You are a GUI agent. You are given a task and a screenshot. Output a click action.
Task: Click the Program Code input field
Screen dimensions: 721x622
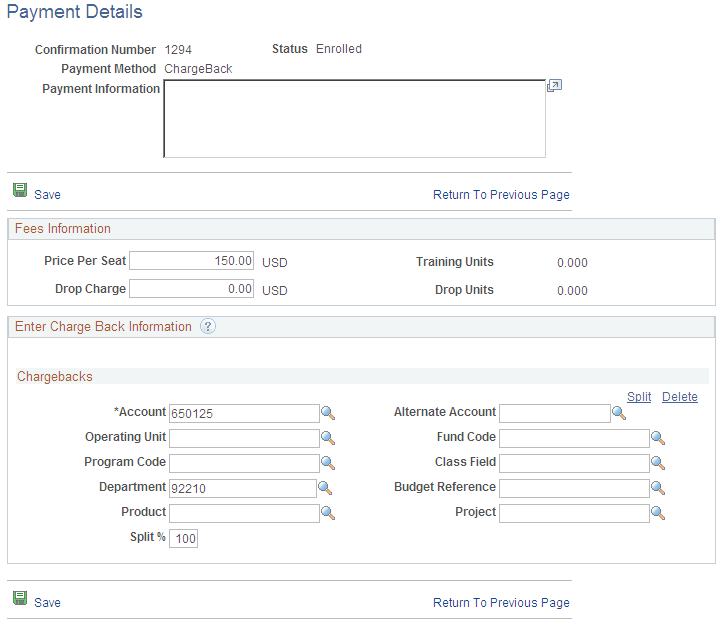pos(244,463)
